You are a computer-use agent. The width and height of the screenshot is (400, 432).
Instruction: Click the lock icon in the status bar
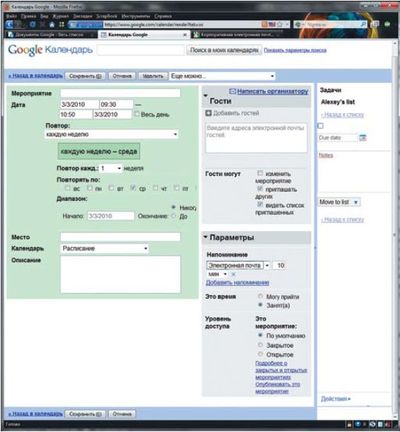click(x=349, y=425)
